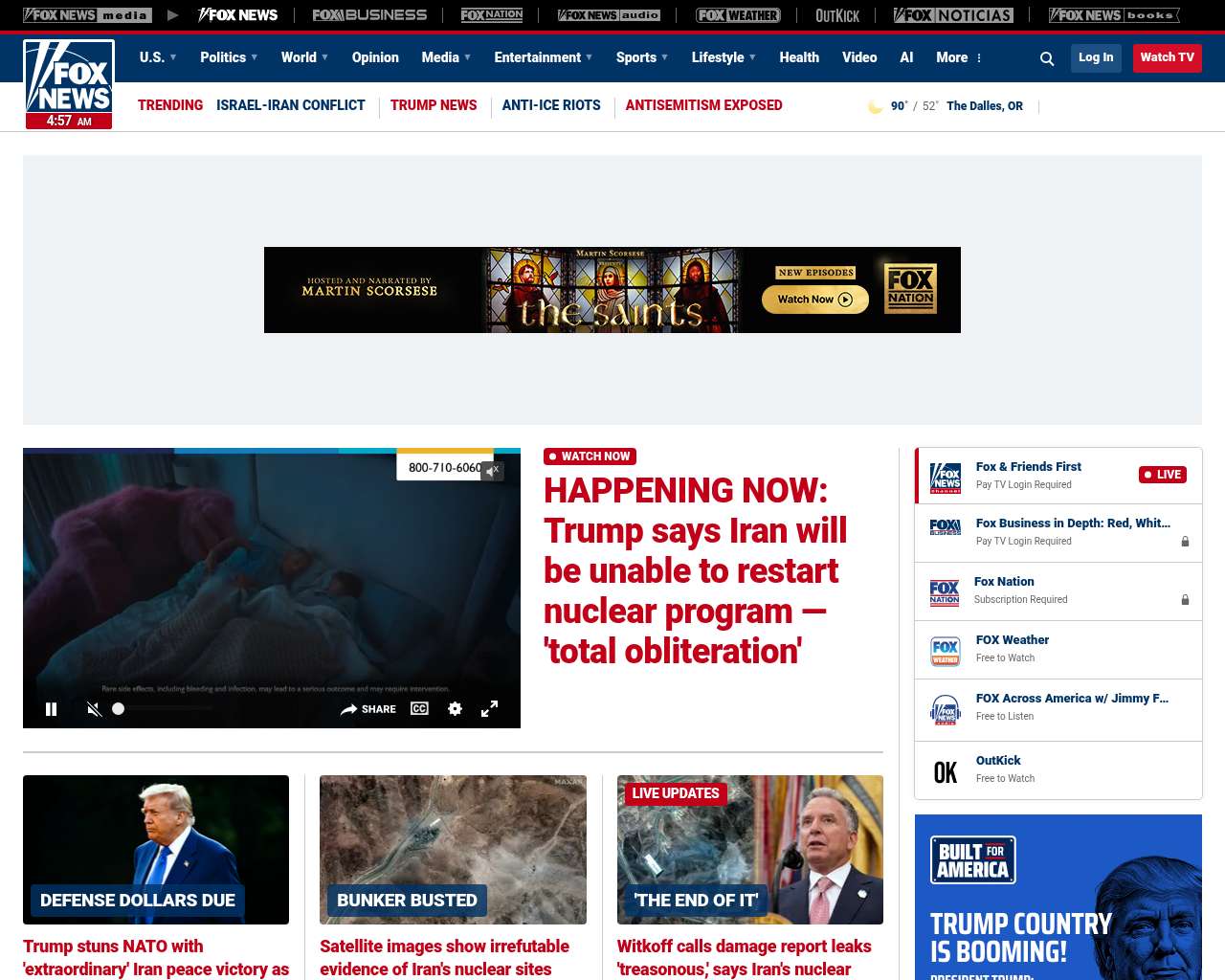The width and height of the screenshot is (1225, 980).
Task: Open OutKick logo in top bar
Action: (837, 15)
